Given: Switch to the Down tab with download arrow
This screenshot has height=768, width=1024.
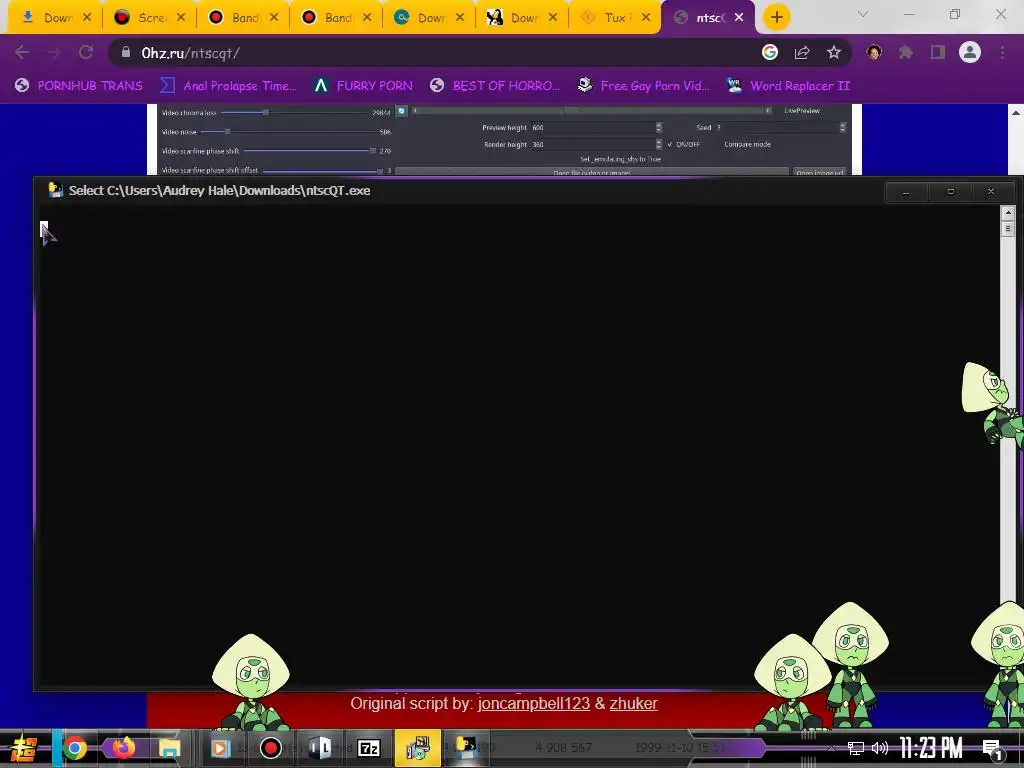Looking at the screenshot, I should click(56, 18).
